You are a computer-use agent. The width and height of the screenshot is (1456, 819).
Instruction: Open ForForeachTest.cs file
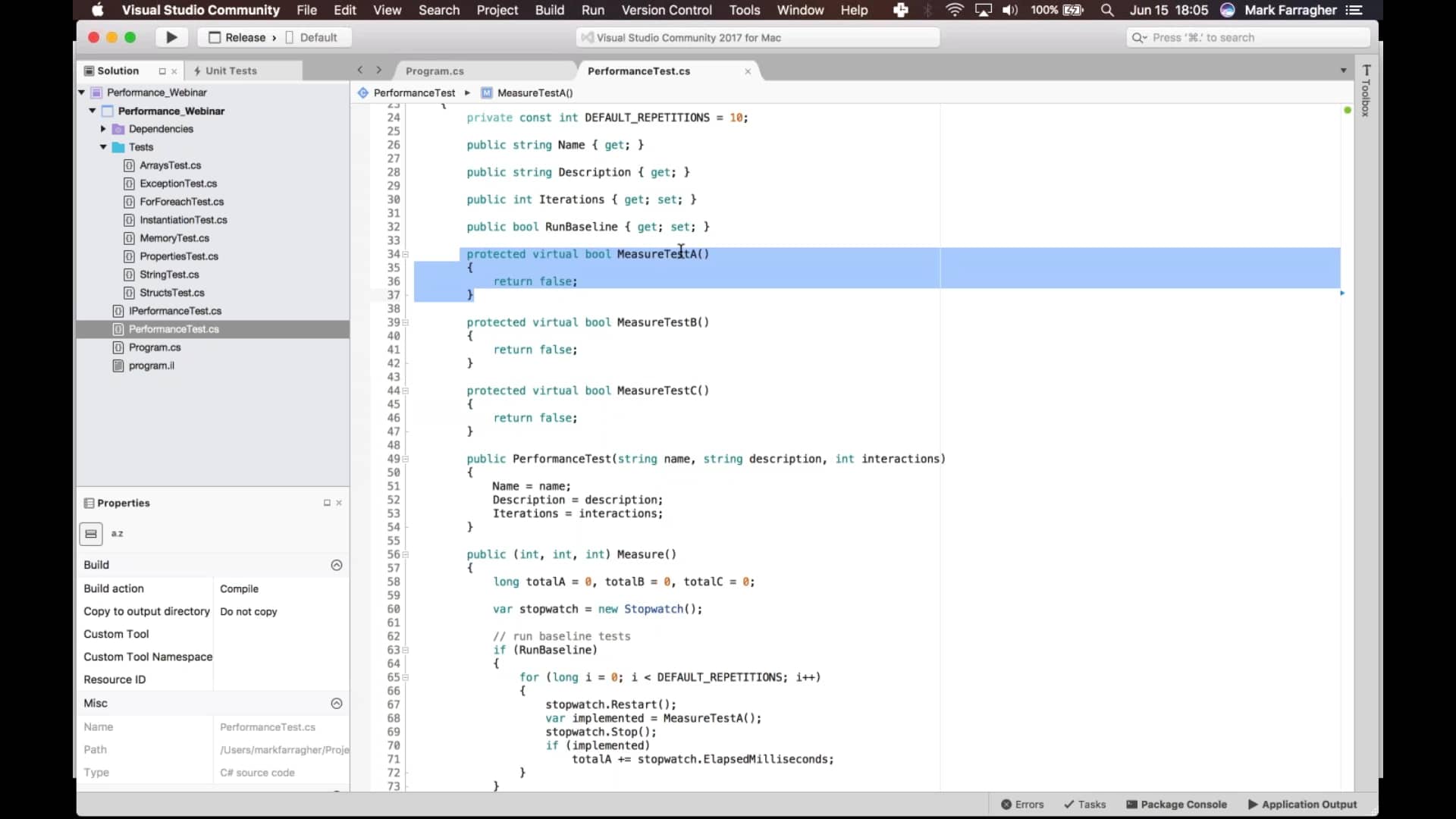coord(181,202)
